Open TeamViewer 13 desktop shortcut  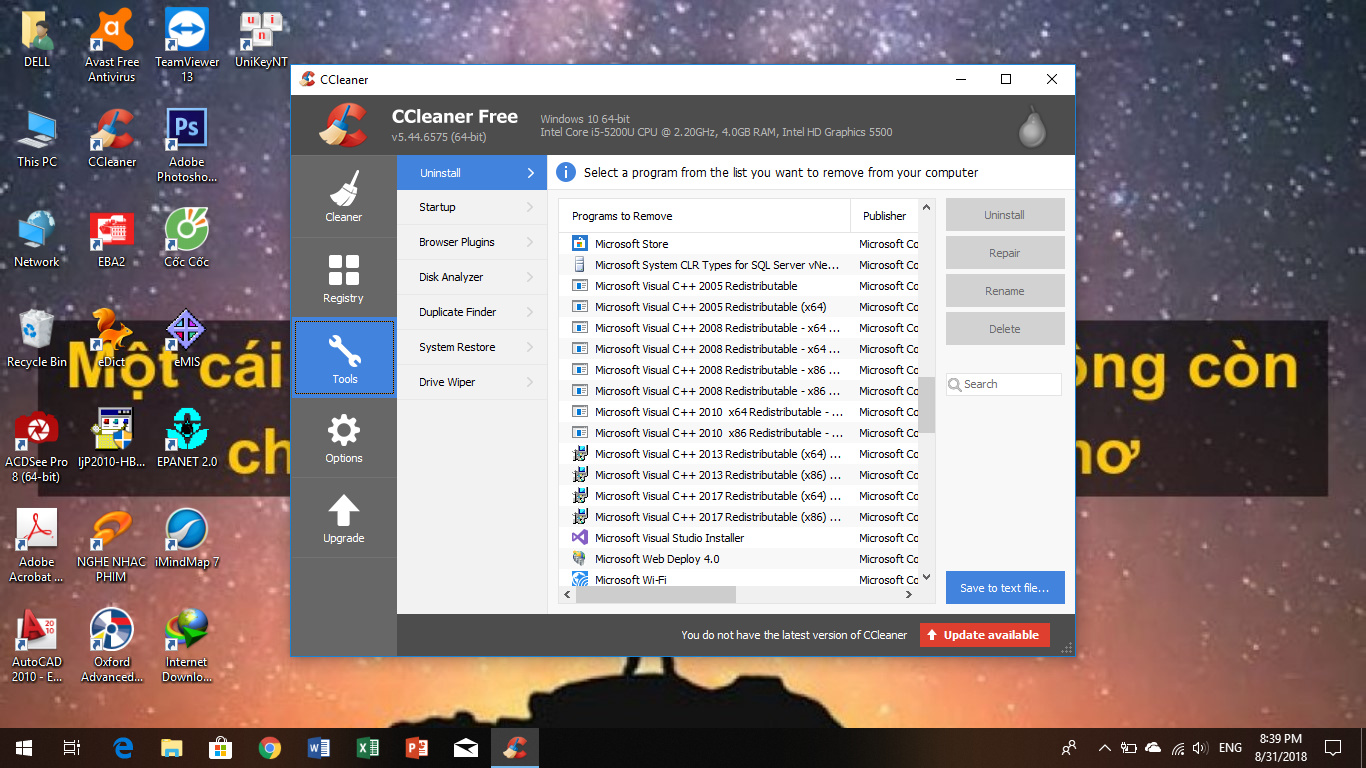[x=187, y=46]
